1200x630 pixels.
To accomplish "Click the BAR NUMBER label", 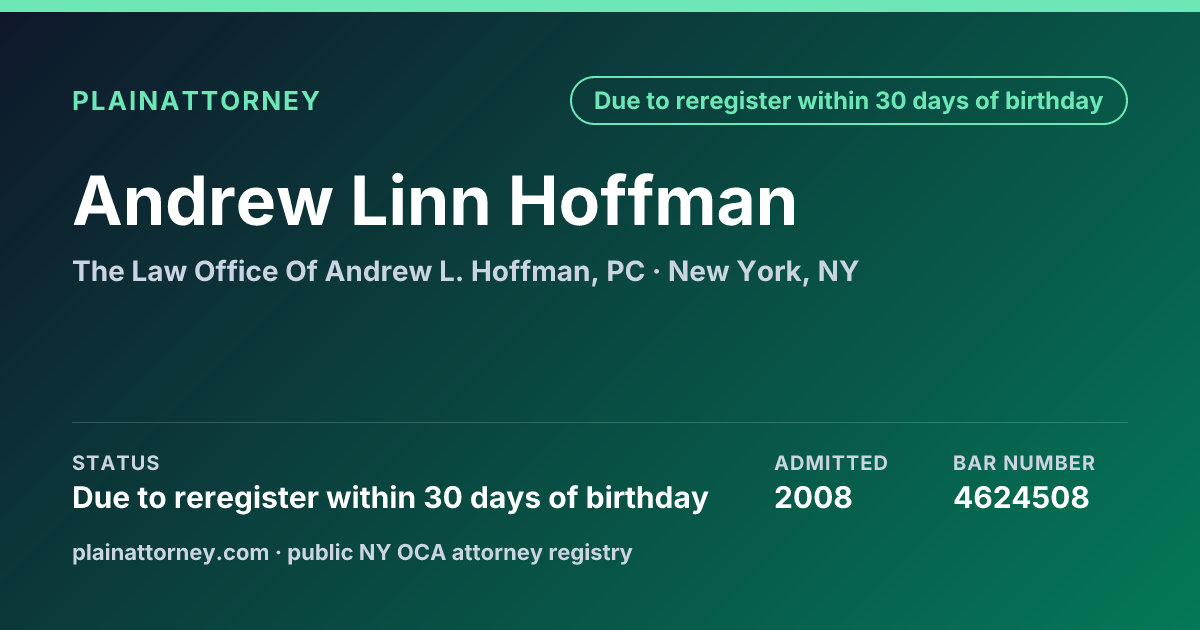I will [1024, 463].
